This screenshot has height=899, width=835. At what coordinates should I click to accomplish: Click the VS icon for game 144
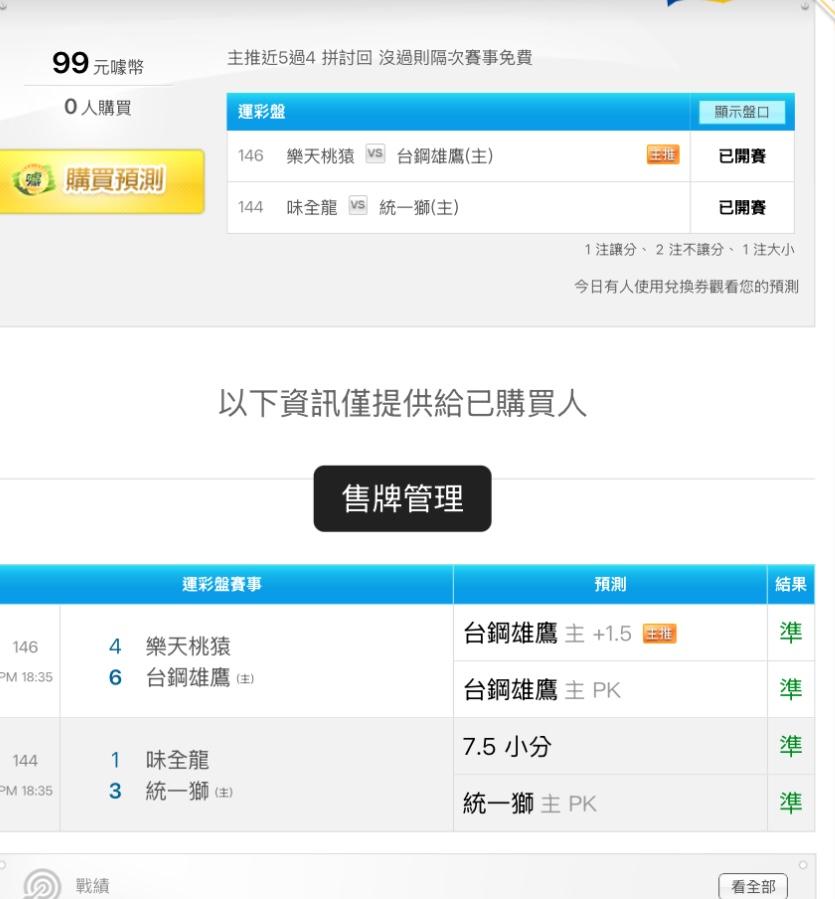[358, 205]
